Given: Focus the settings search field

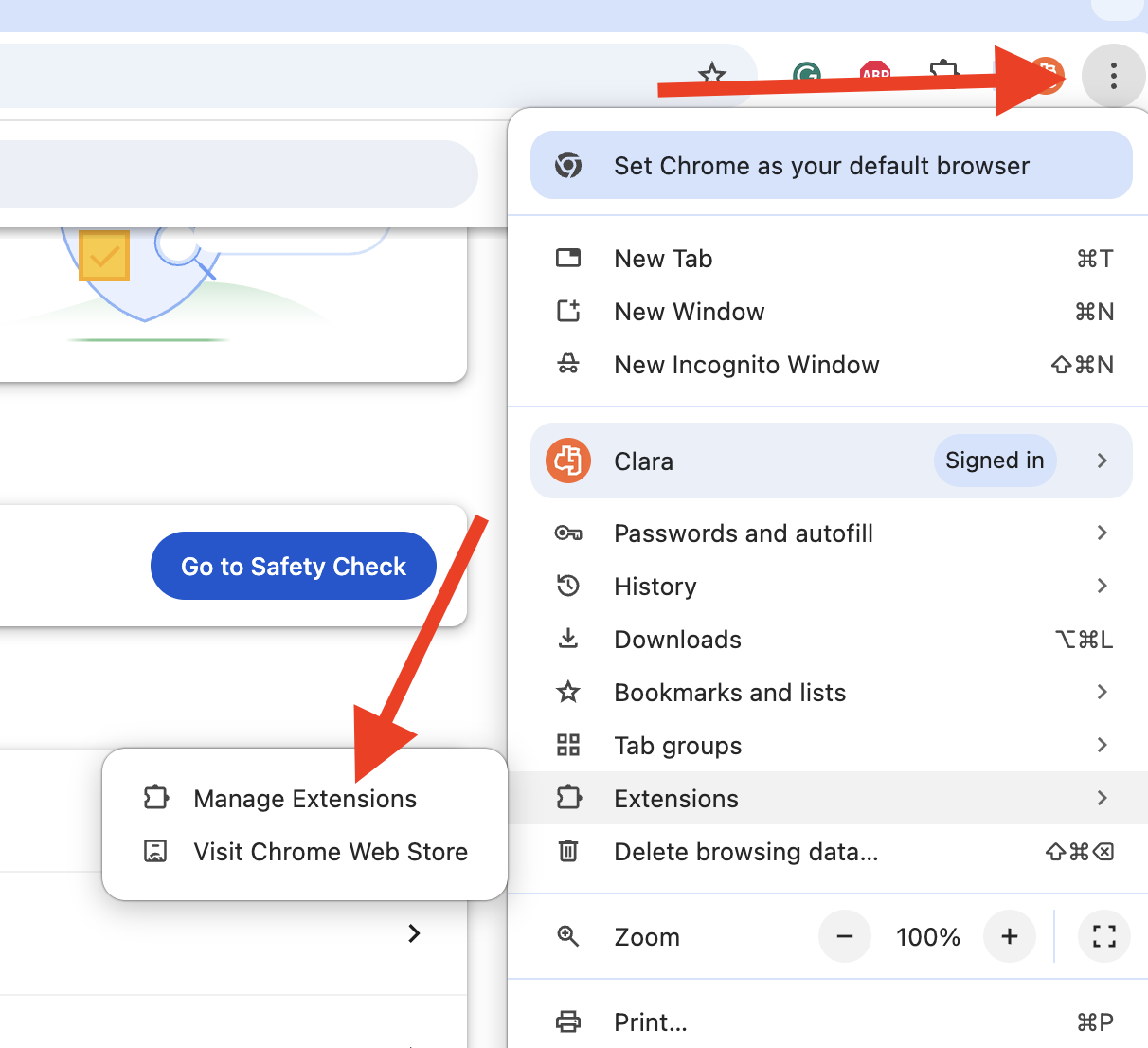Looking at the screenshot, I should point(239,174).
